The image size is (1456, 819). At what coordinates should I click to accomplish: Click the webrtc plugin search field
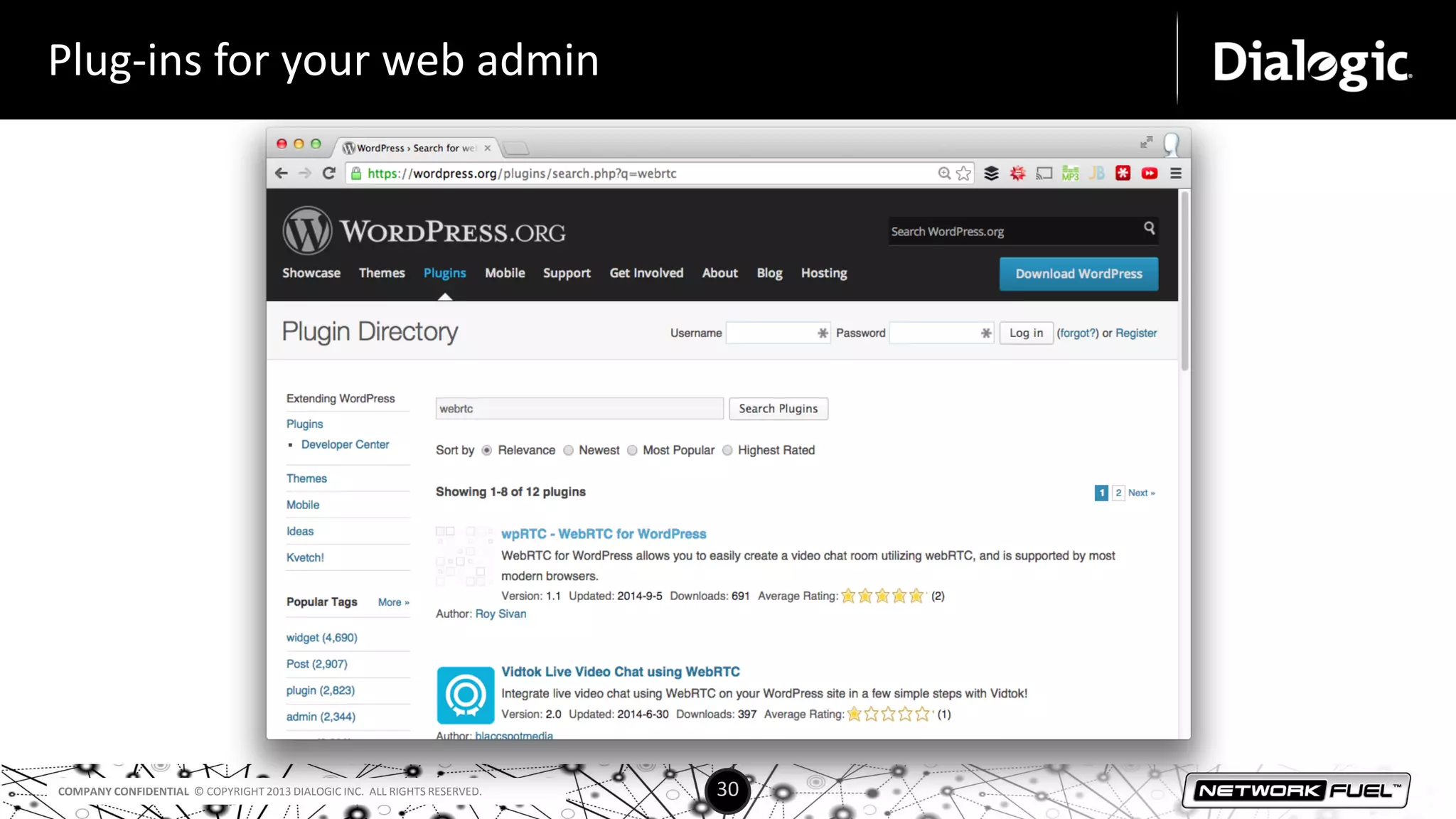point(579,409)
